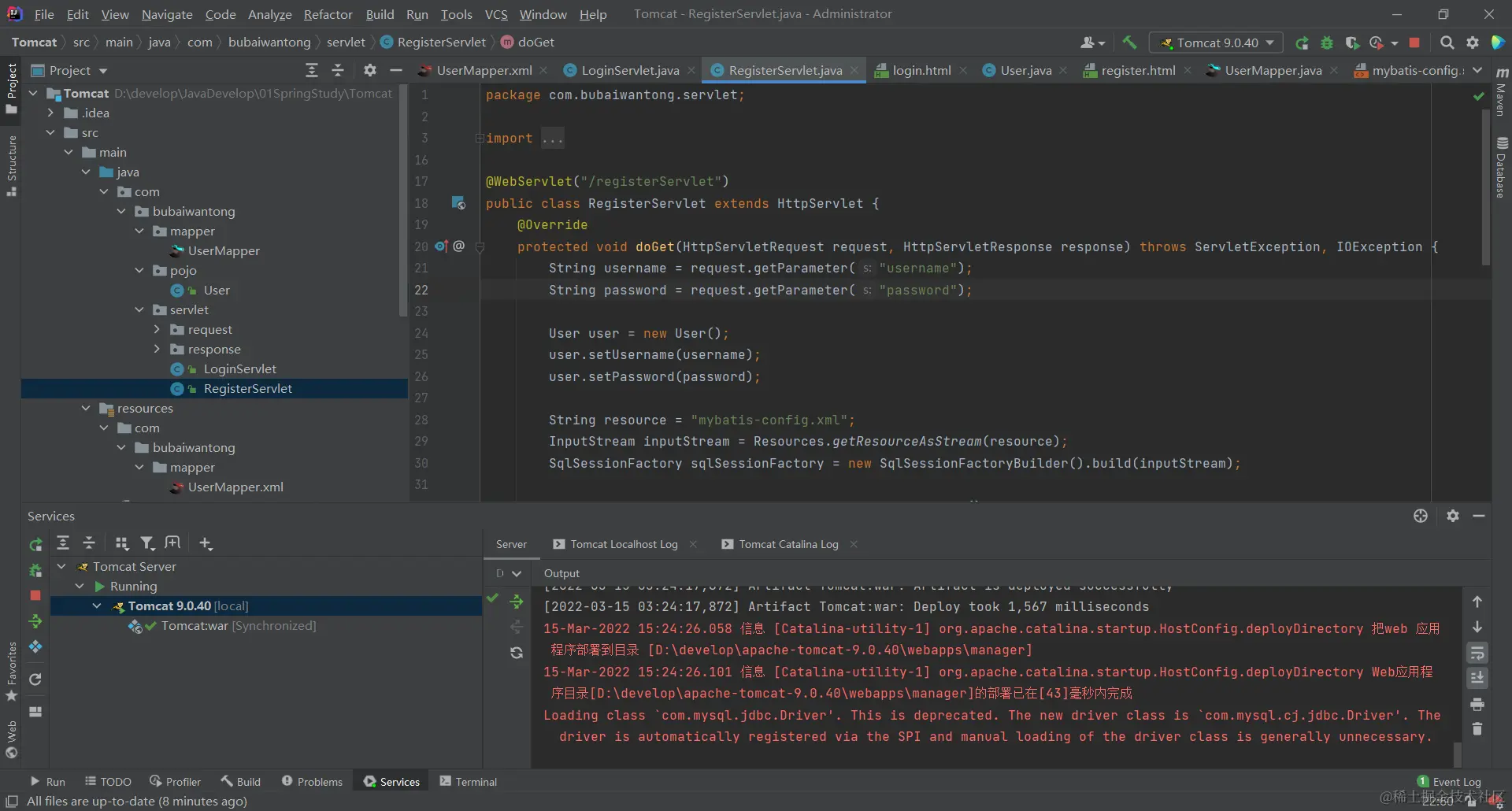Print the console output
The height and width of the screenshot is (811, 1512).
pyautogui.click(x=1477, y=704)
